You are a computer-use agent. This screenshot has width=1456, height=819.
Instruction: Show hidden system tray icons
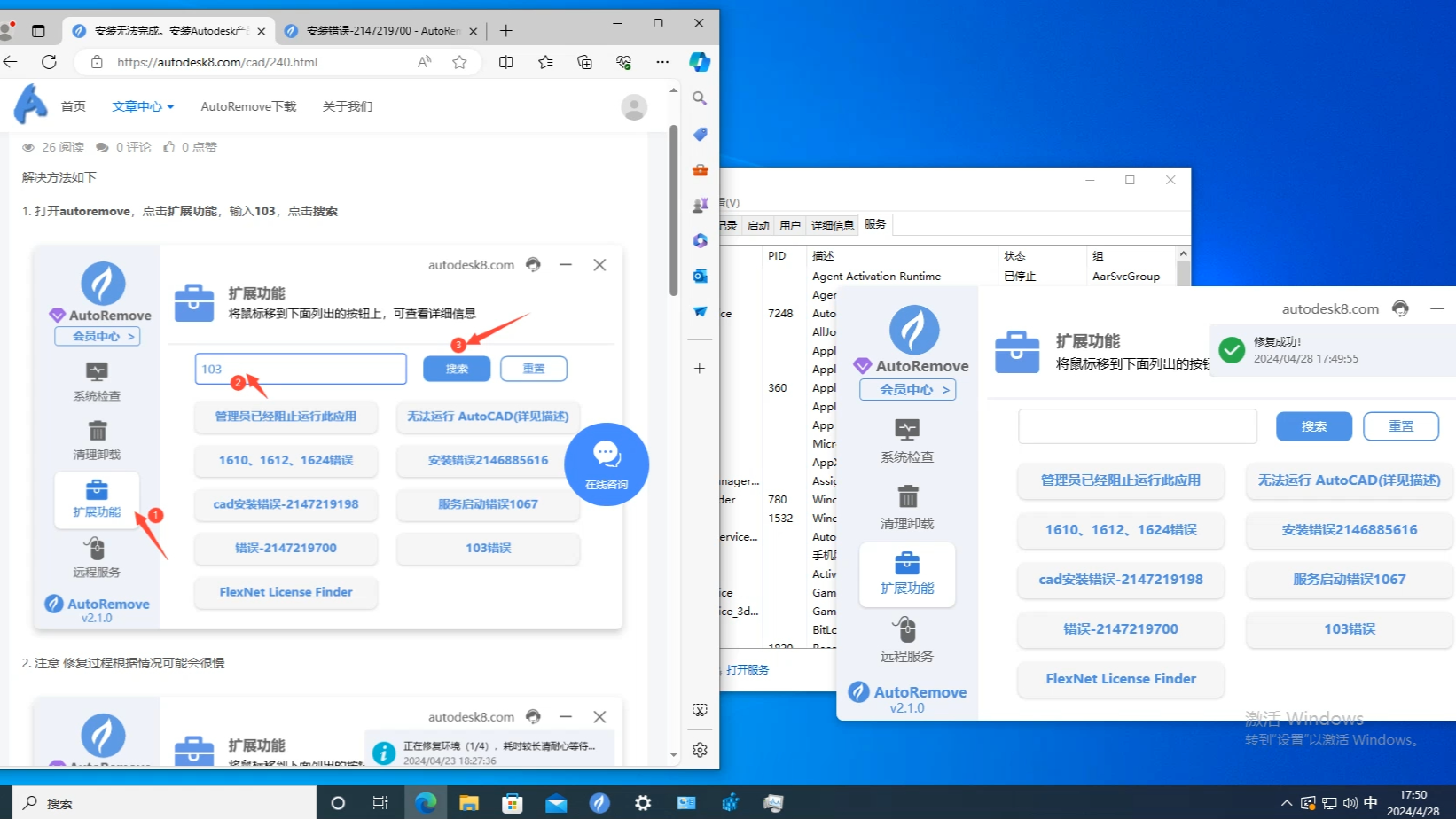pos(1287,803)
